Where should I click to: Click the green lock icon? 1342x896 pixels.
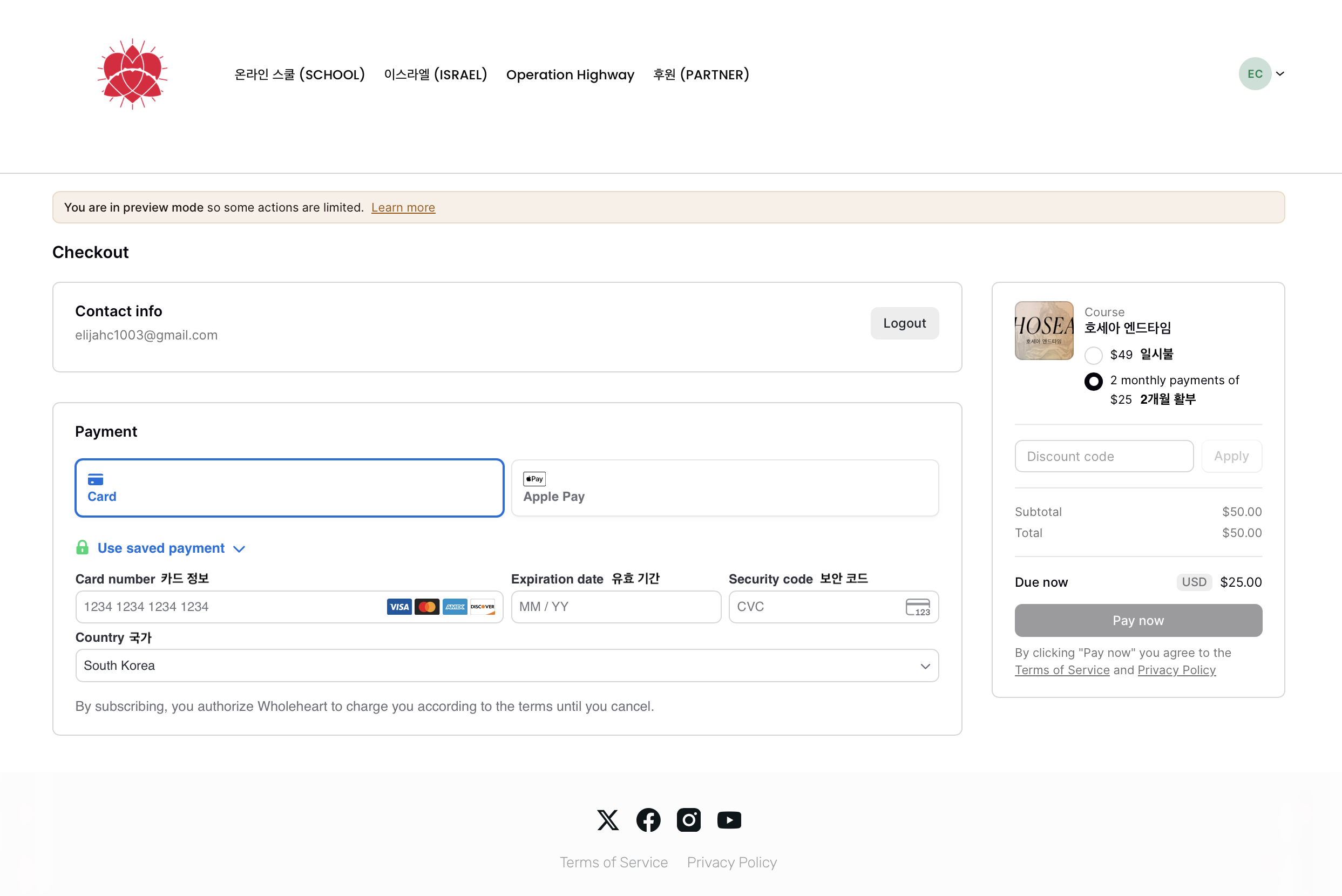82,548
